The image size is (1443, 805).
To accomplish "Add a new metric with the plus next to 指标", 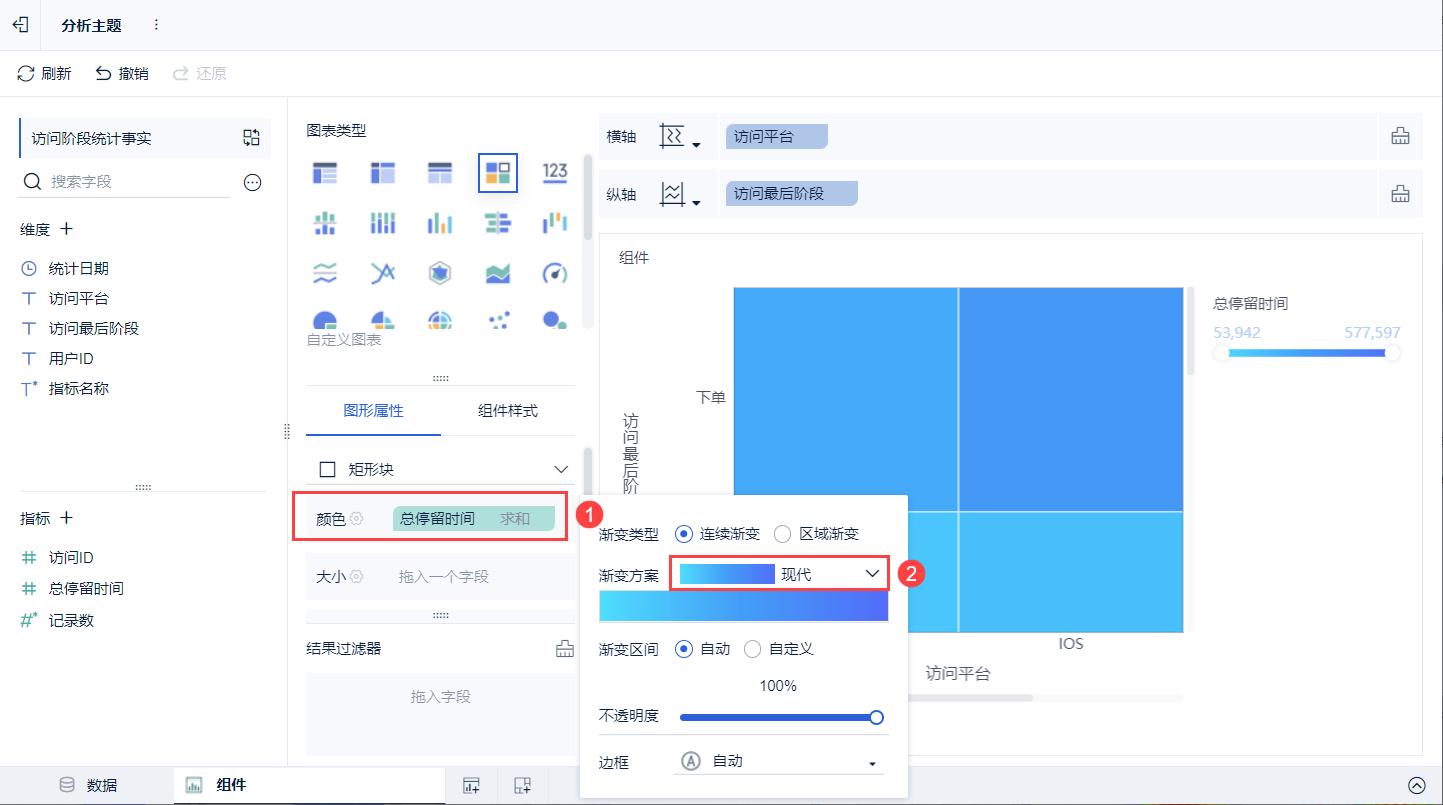I will pos(67,518).
